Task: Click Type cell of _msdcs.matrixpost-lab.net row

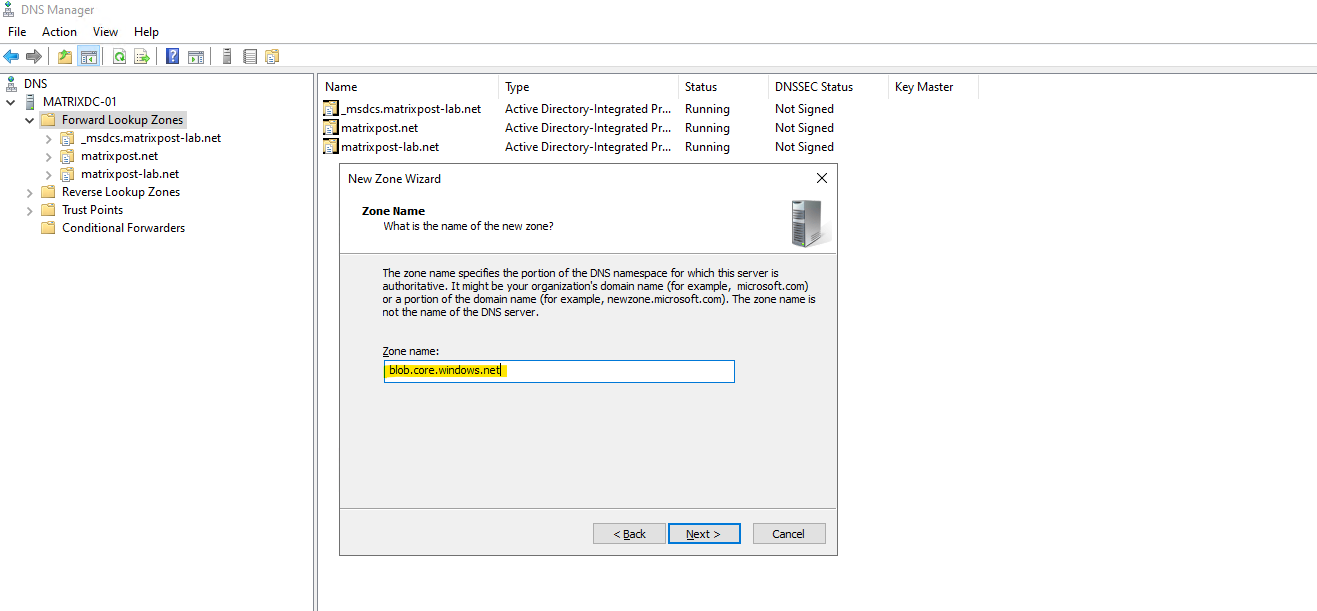Action: [588, 109]
